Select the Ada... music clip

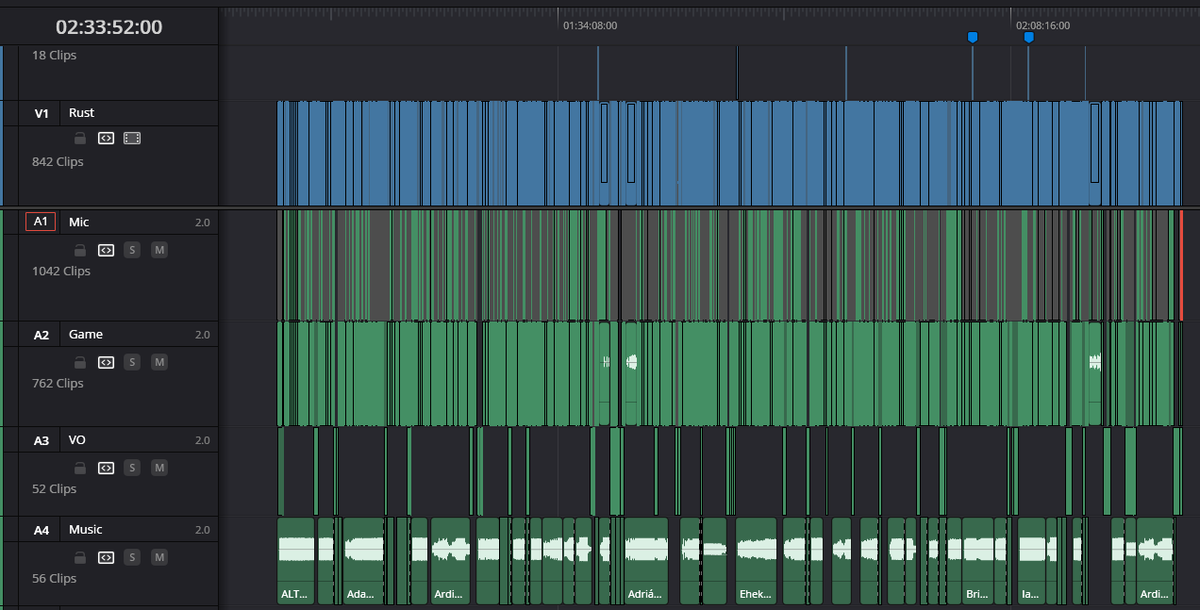coord(364,561)
